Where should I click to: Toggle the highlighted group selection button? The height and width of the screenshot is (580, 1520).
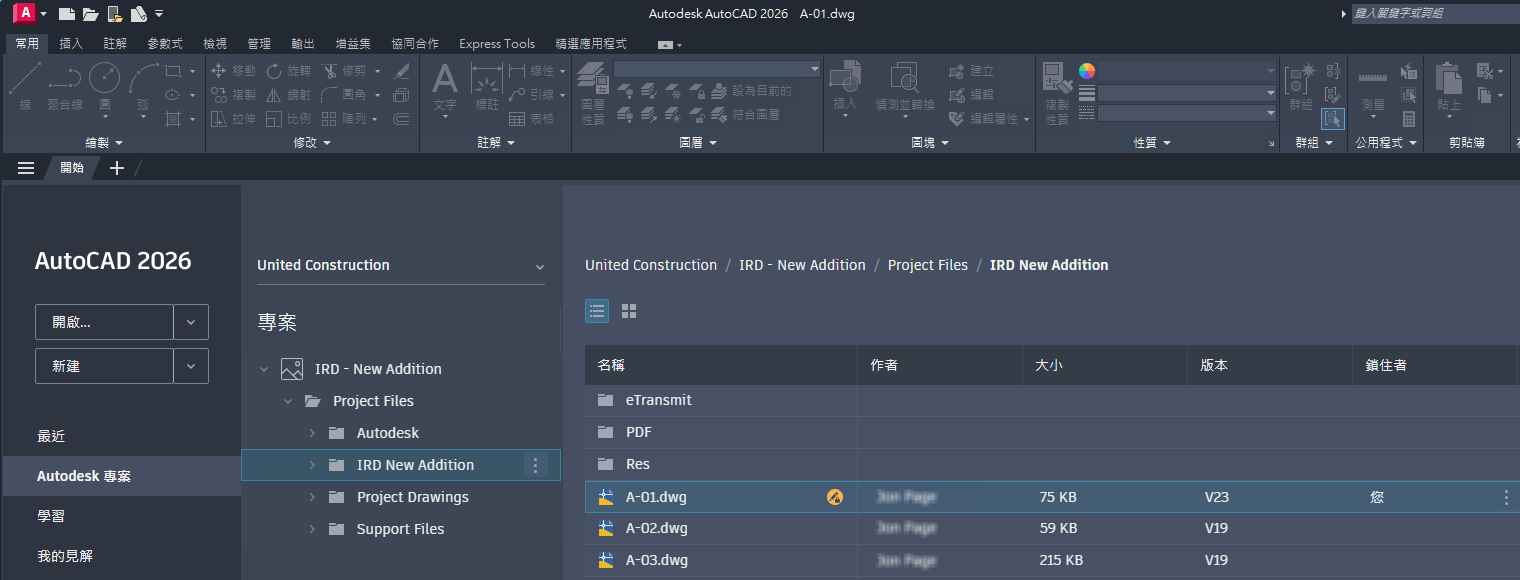tap(1333, 119)
